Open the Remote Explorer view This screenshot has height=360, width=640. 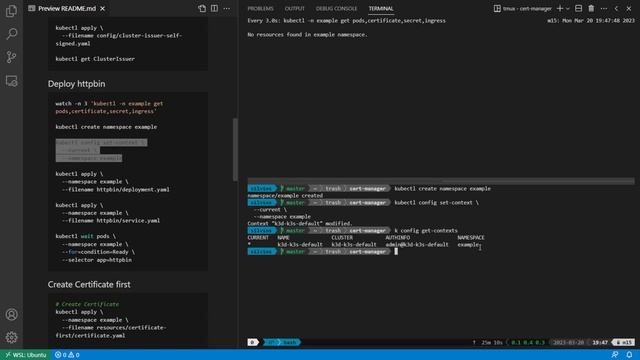click(11, 81)
